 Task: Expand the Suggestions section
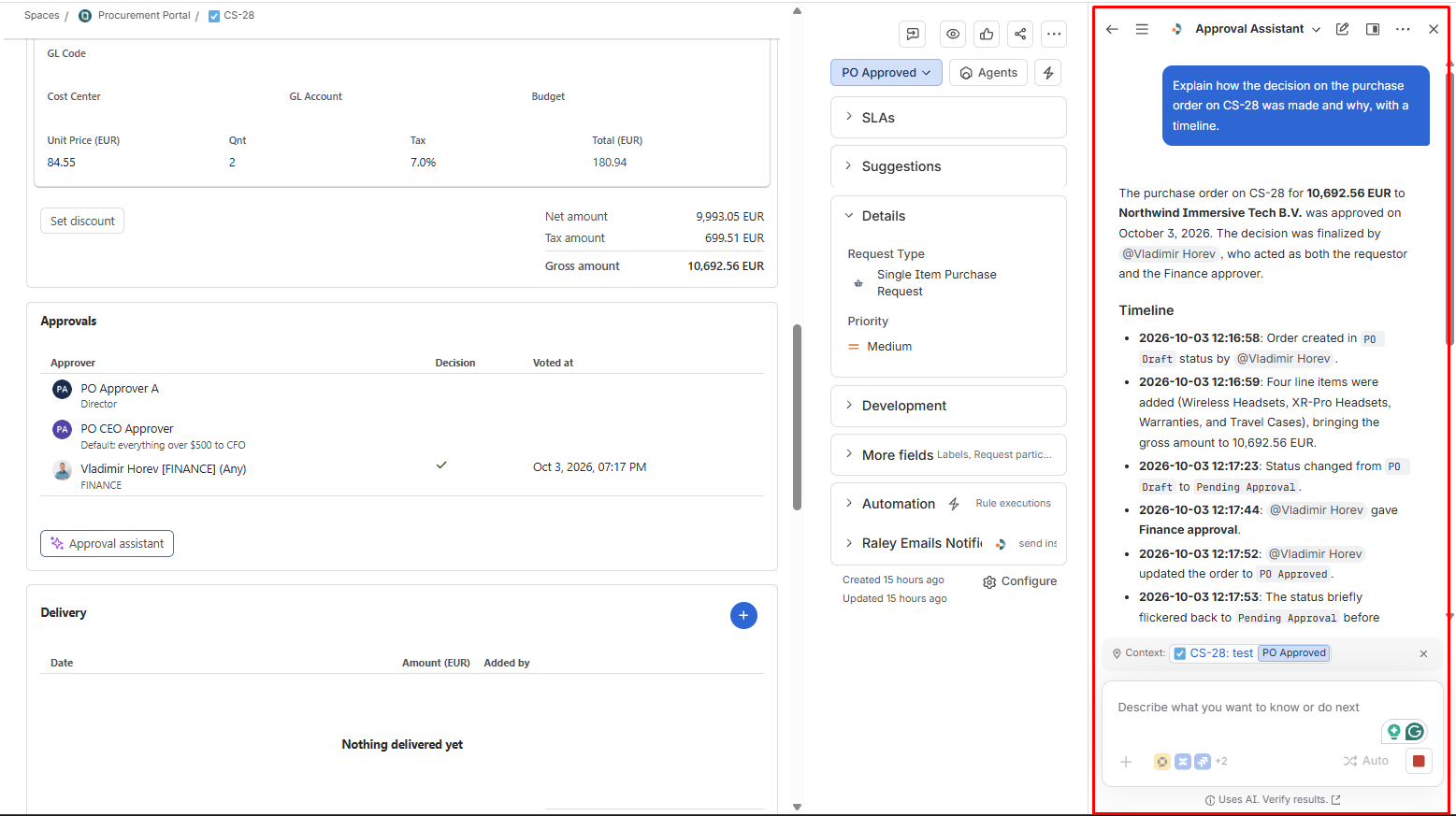948,166
